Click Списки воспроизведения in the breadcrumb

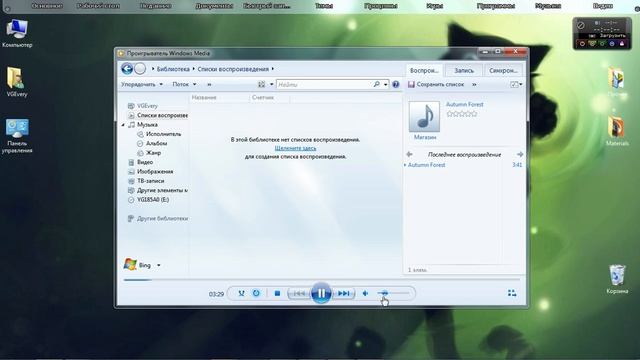(x=233, y=69)
